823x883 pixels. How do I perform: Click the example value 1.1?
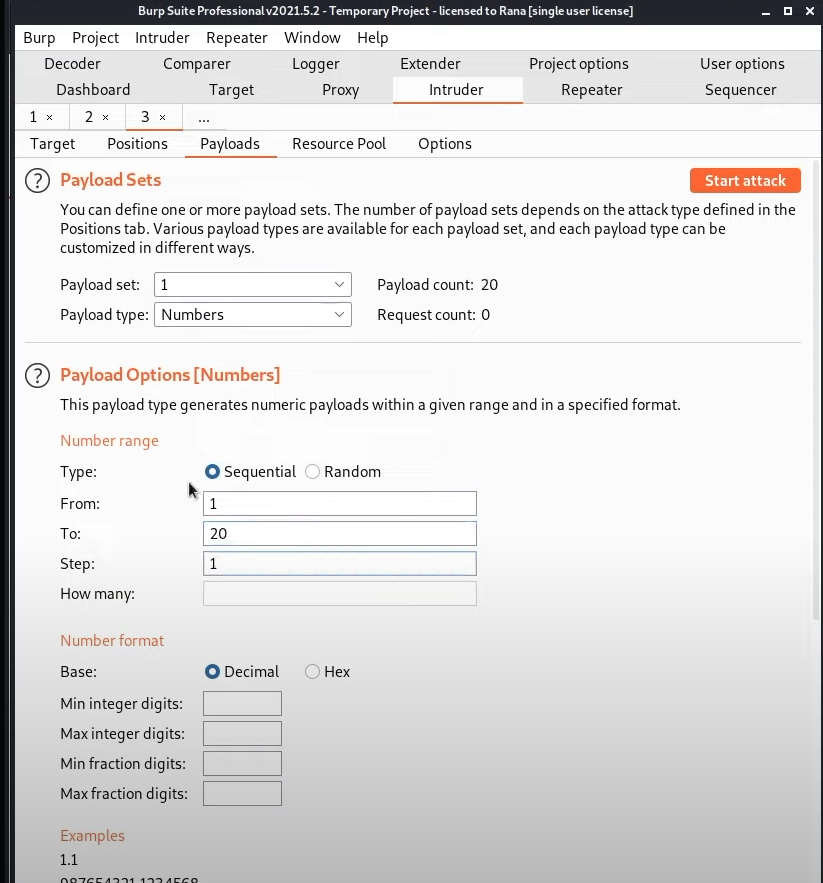pos(69,859)
